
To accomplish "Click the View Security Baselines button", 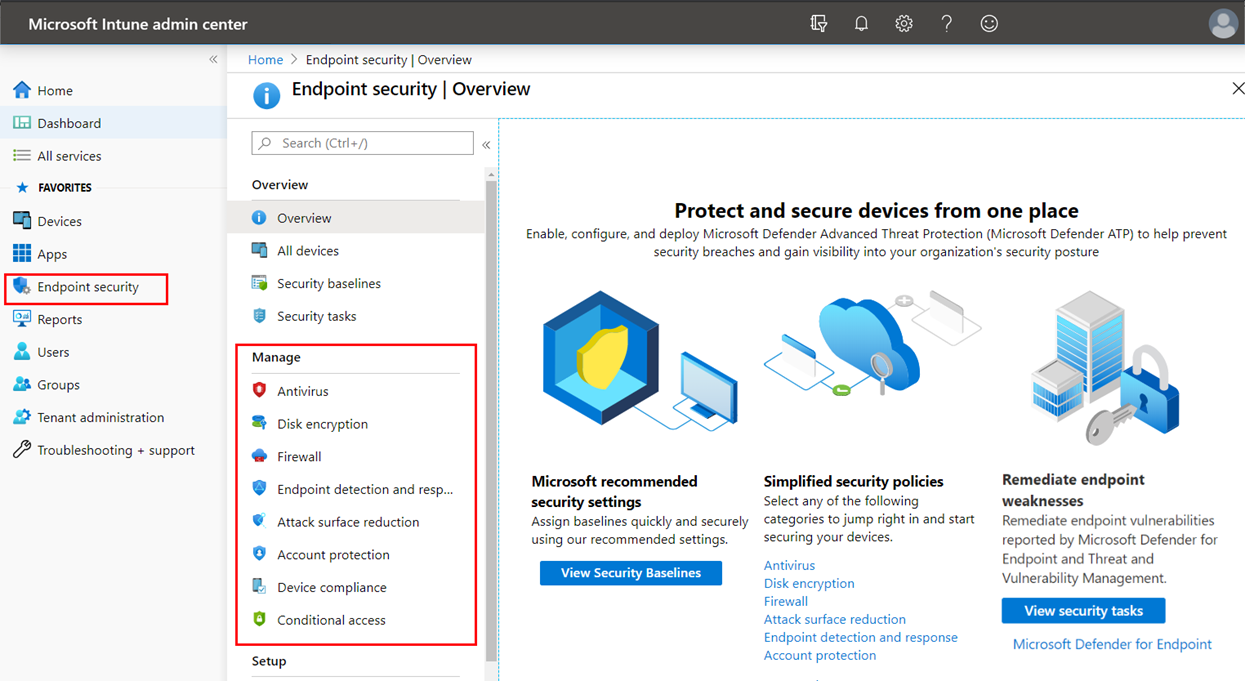I will [x=631, y=573].
